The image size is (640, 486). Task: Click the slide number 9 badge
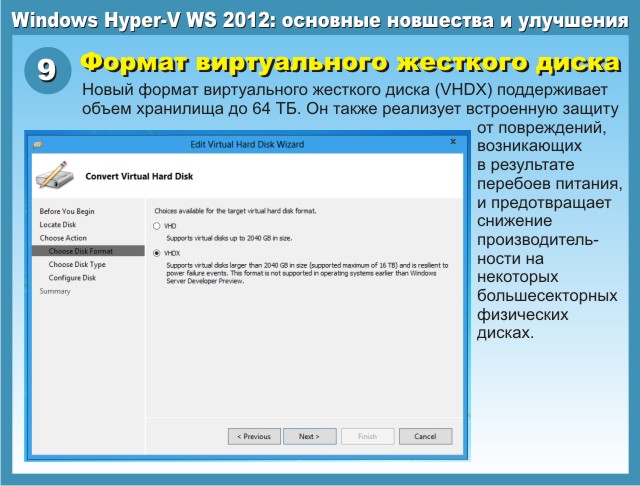coord(47,70)
